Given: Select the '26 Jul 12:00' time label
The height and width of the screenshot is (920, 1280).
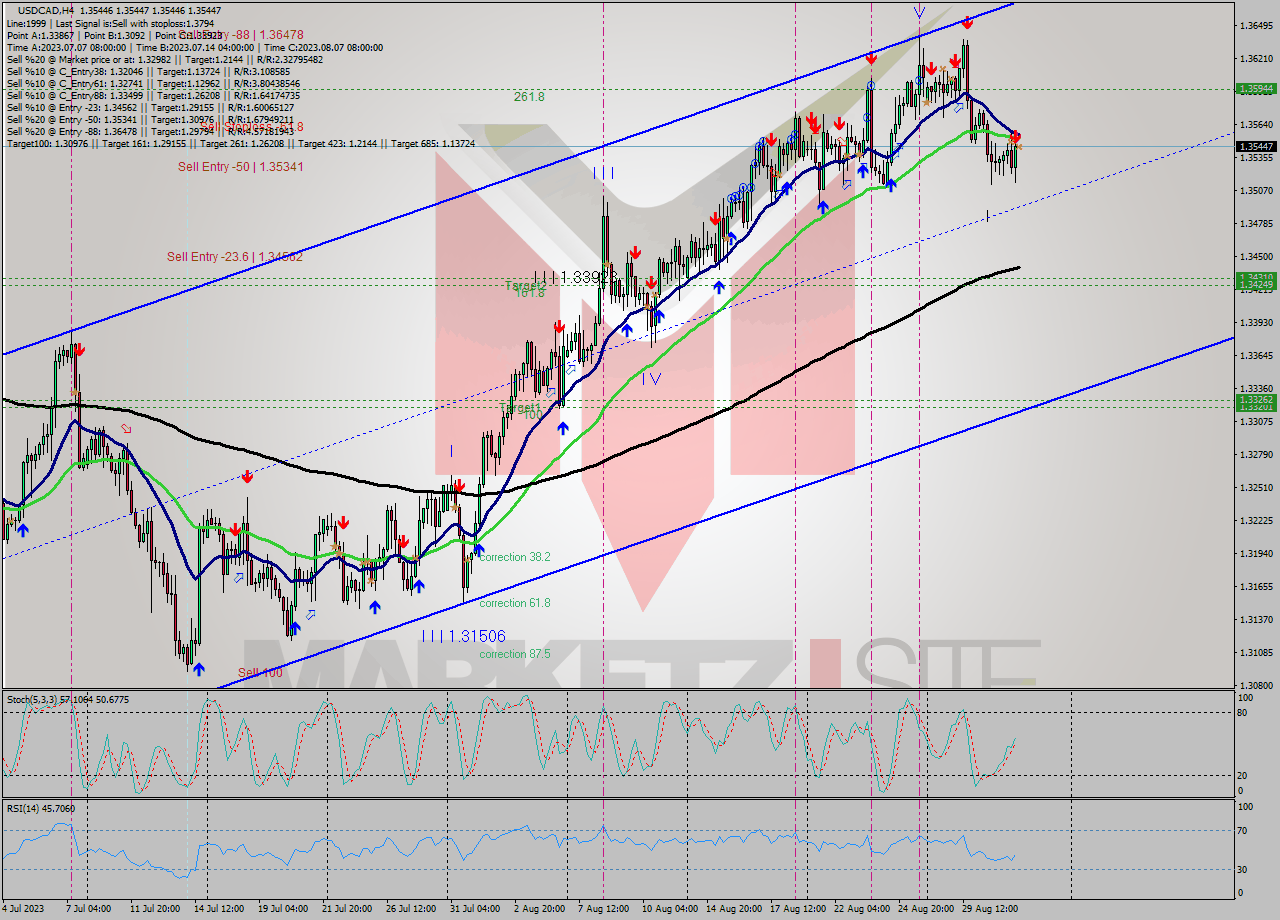Looking at the screenshot, I should tap(412, 909).
